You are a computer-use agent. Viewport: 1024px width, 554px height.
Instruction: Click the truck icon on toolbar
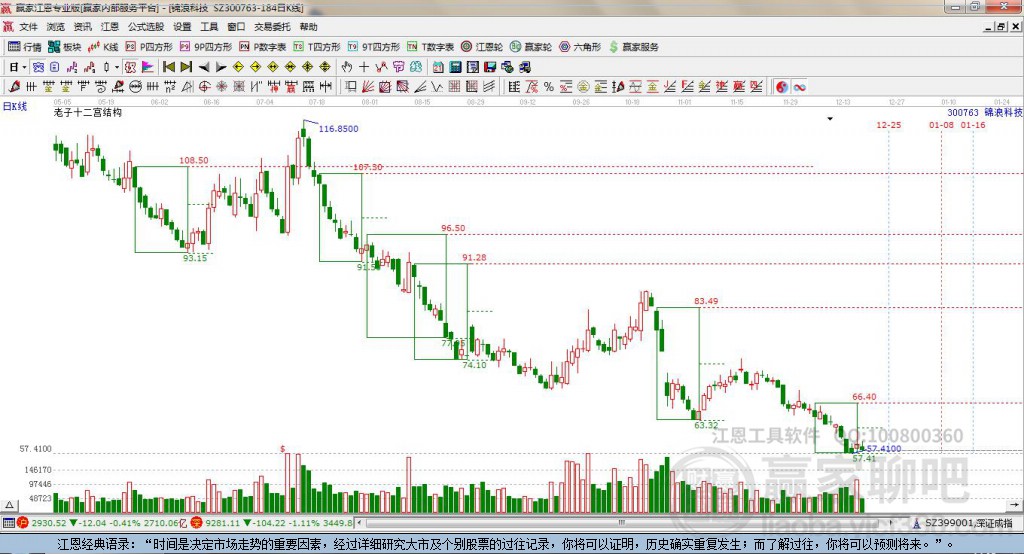(525, 67)
